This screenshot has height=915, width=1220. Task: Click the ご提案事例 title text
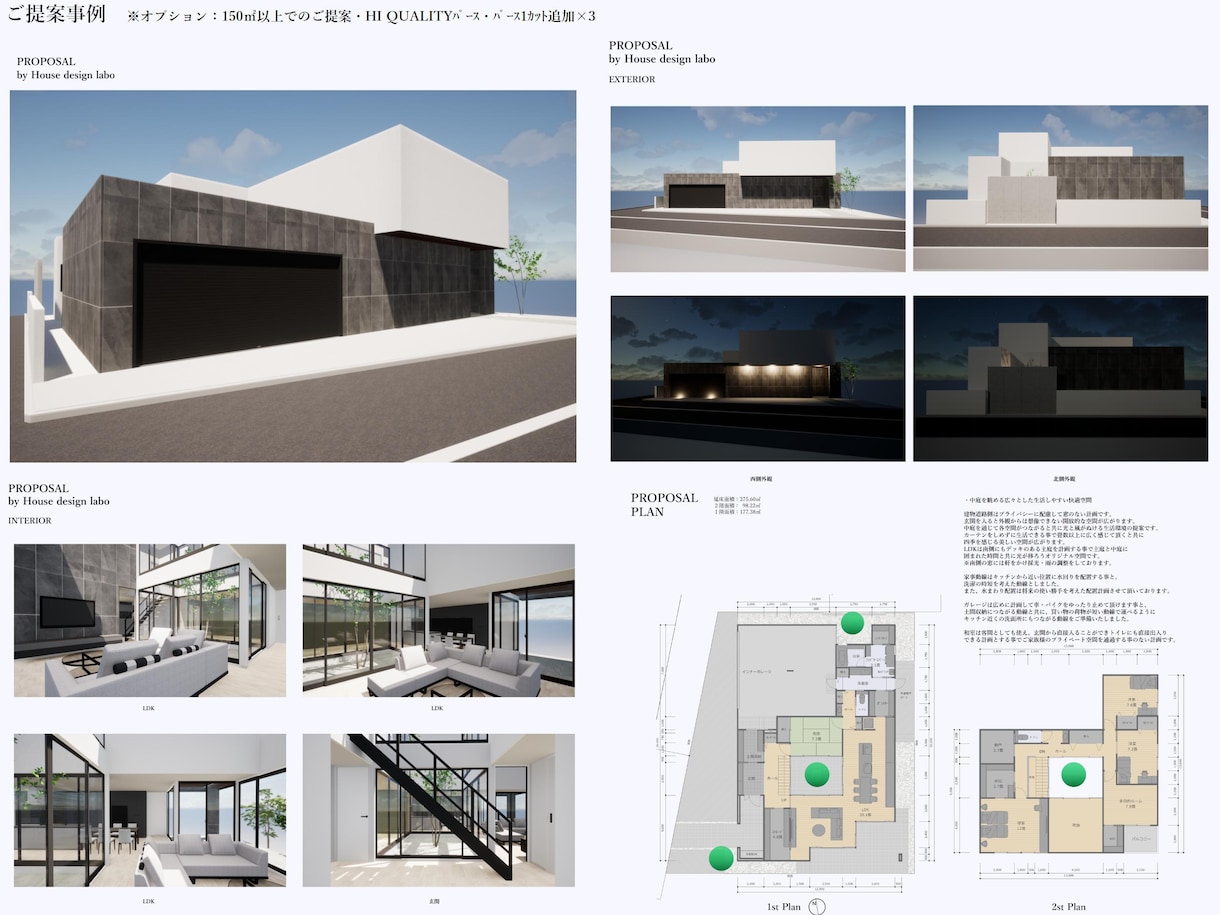click(56, 15)
